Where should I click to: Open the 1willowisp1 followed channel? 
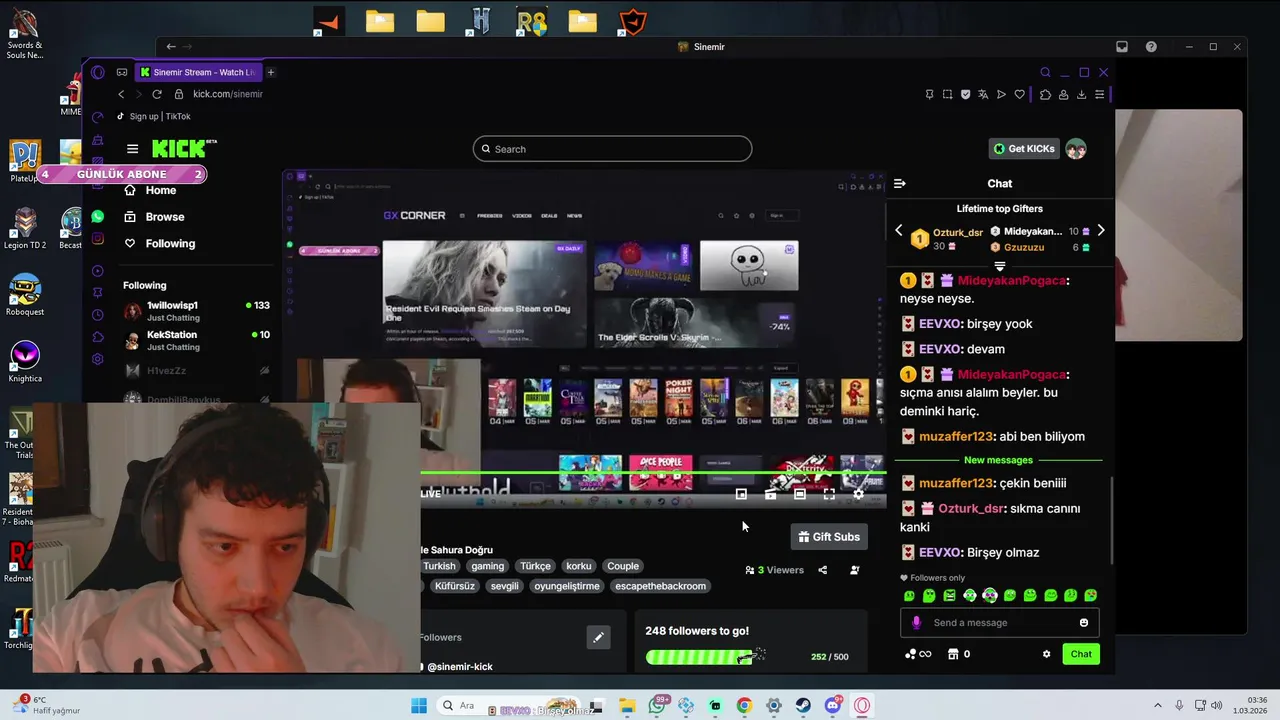(196, 311)
